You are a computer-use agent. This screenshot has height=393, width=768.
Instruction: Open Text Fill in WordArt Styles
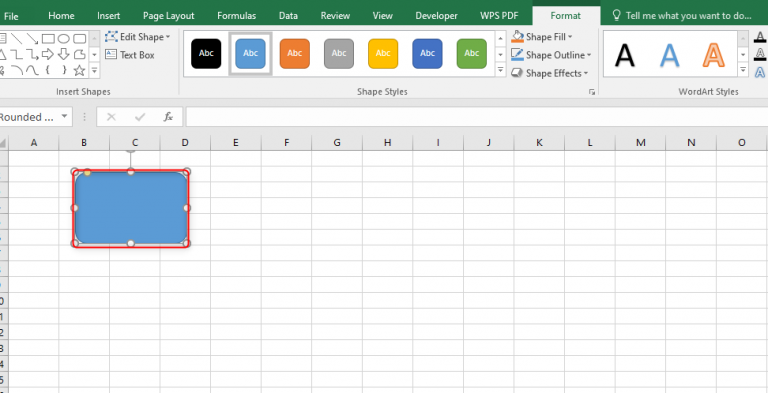point(760,37)
